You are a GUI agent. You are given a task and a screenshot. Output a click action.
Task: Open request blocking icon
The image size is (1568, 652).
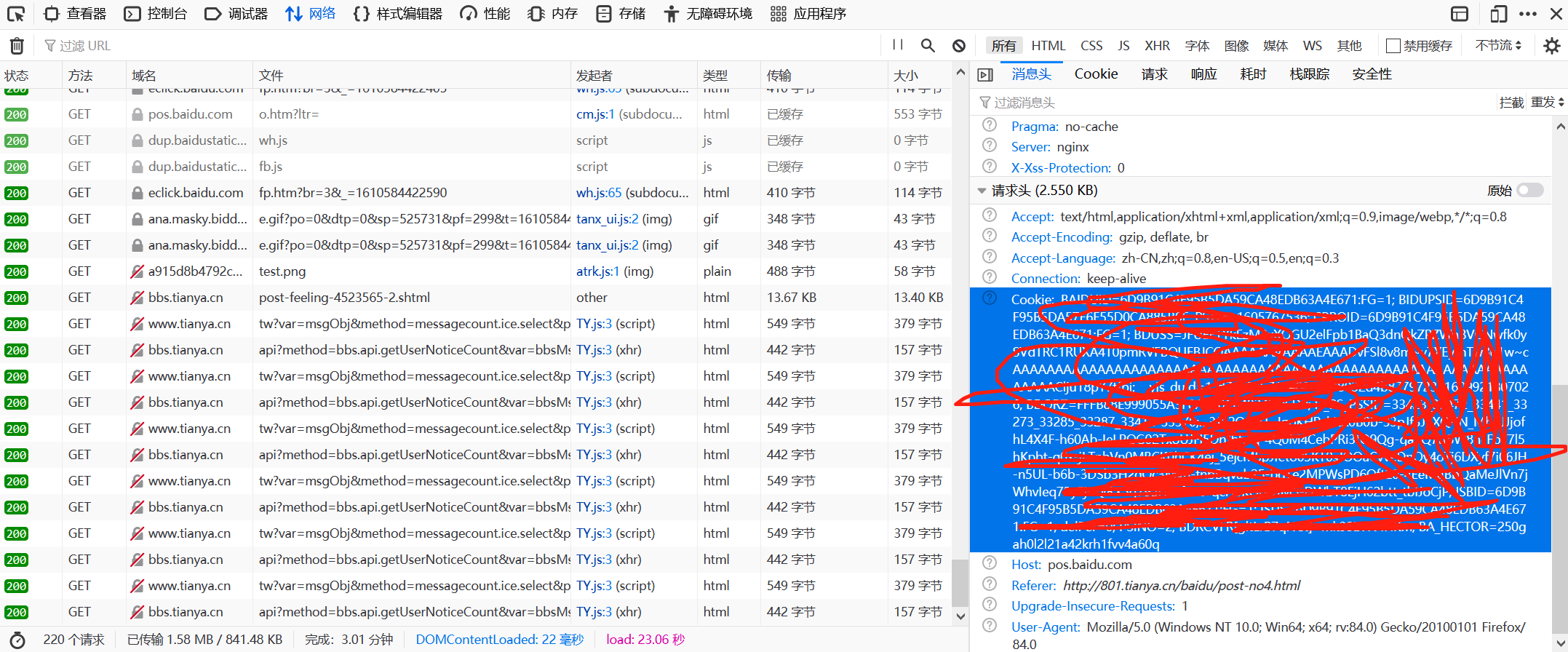click(x=959, y=45)
